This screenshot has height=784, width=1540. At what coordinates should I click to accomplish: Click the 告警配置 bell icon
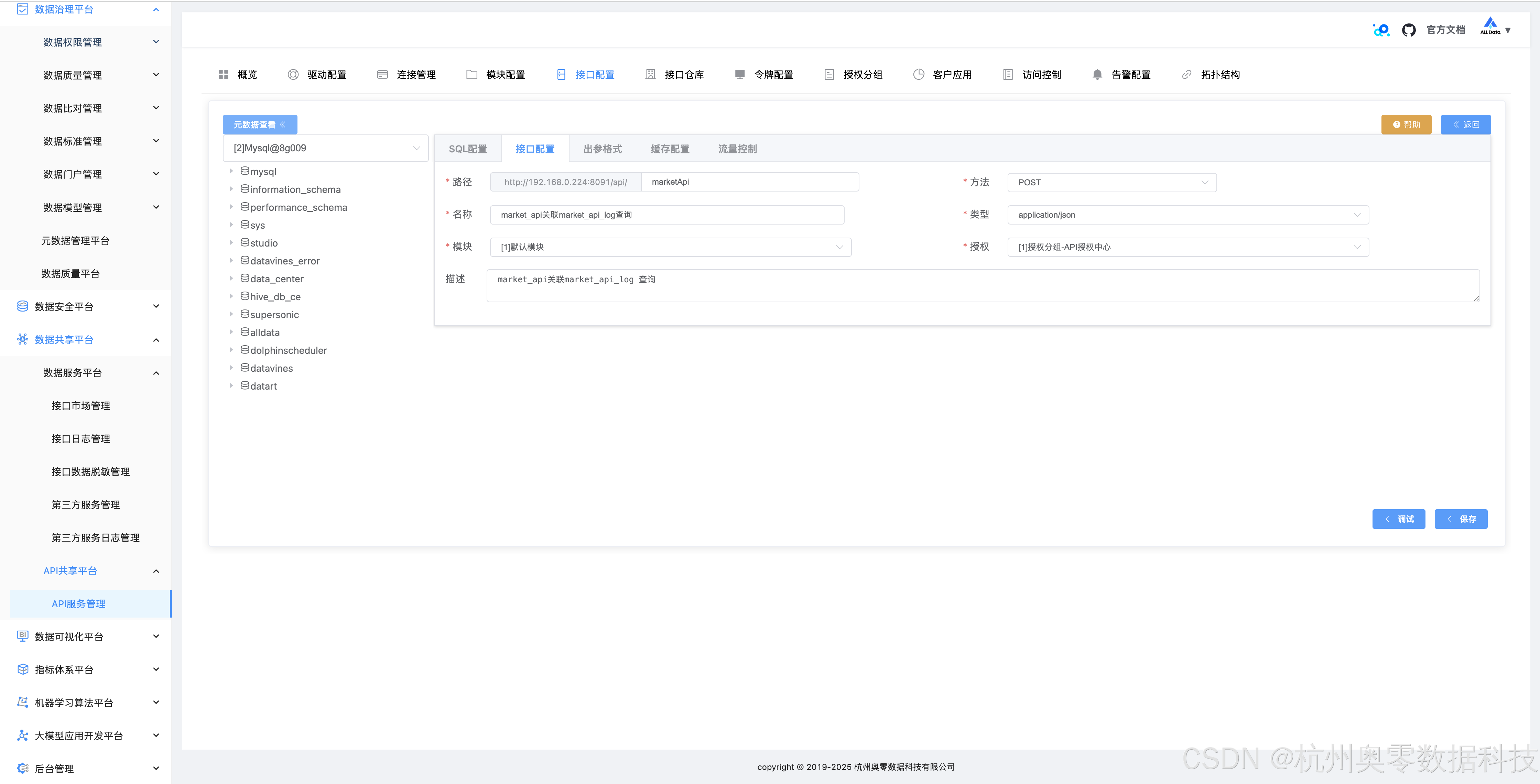[x=1097, y=75]
